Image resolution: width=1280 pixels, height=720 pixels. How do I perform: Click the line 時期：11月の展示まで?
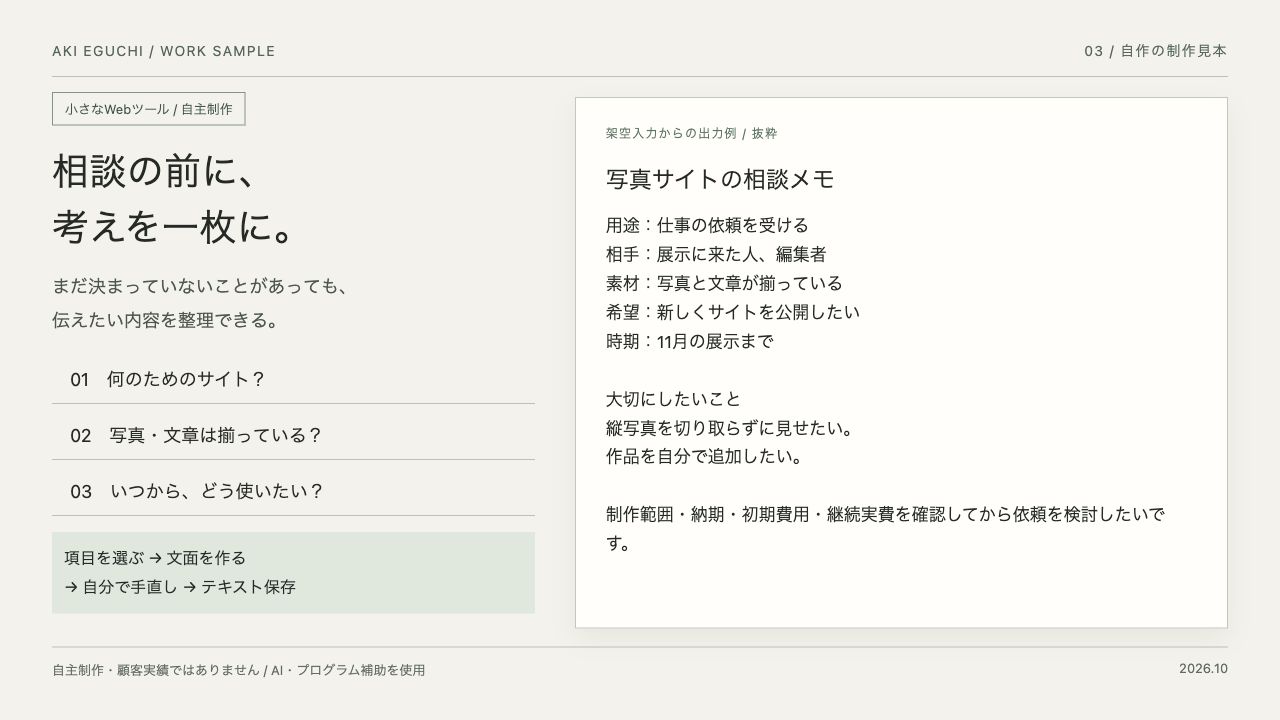coord(690,341)
